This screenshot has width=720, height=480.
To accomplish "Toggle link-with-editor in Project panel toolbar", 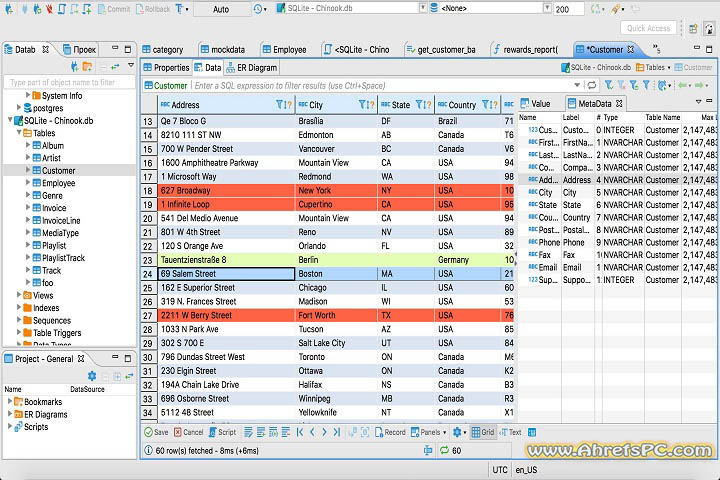I will click(129, 376).
